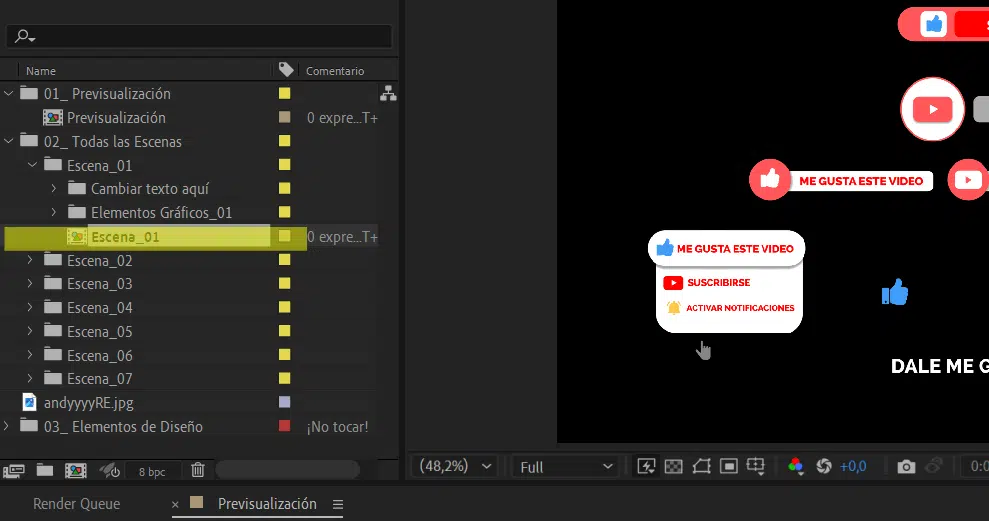Image resolution: width=989 pixels, height=521 pixels.
Task: Expand the Cambiar texto aquí folder
Action: [x=54, y=188]
